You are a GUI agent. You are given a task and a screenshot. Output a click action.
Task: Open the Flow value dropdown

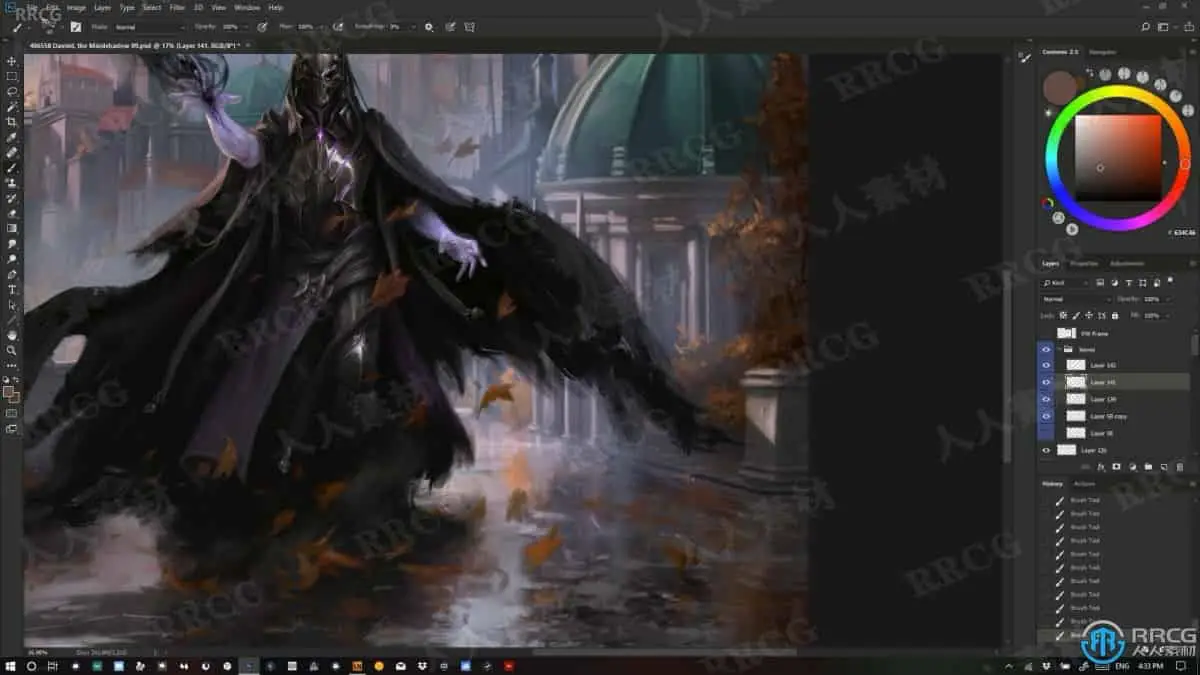[x=322, y=27]
